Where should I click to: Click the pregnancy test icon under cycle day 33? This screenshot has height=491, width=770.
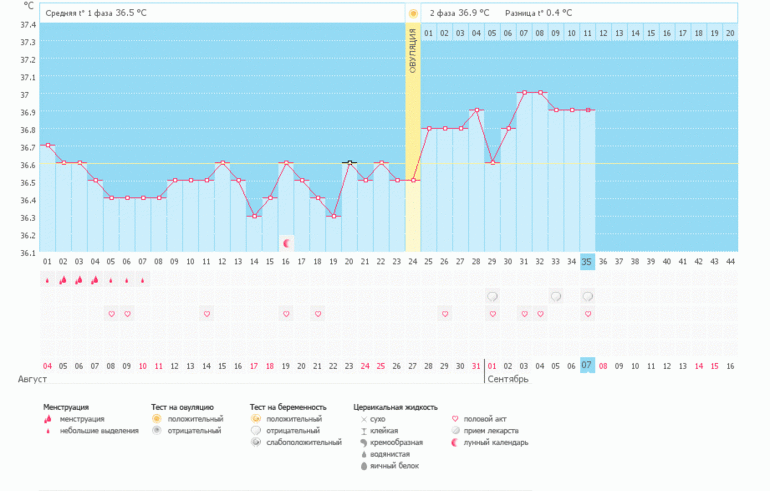coord(556,297)
